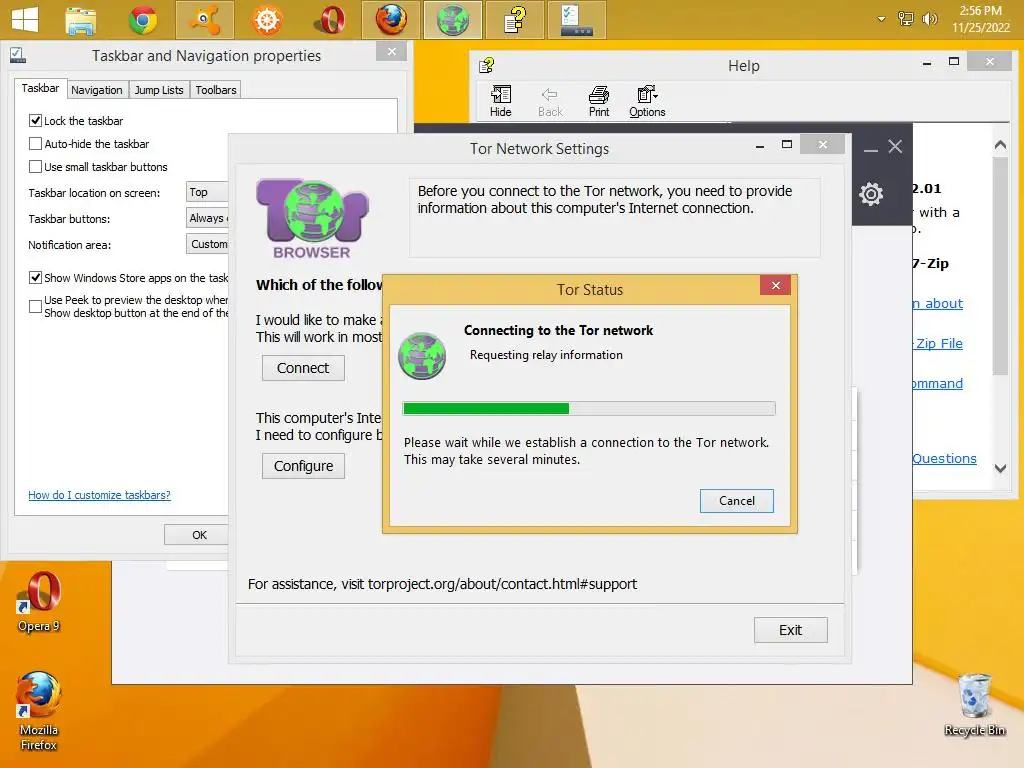Enable Use small taskbar buttons
This screenshot has height=768, width=1024.
[x=35, y=167]
